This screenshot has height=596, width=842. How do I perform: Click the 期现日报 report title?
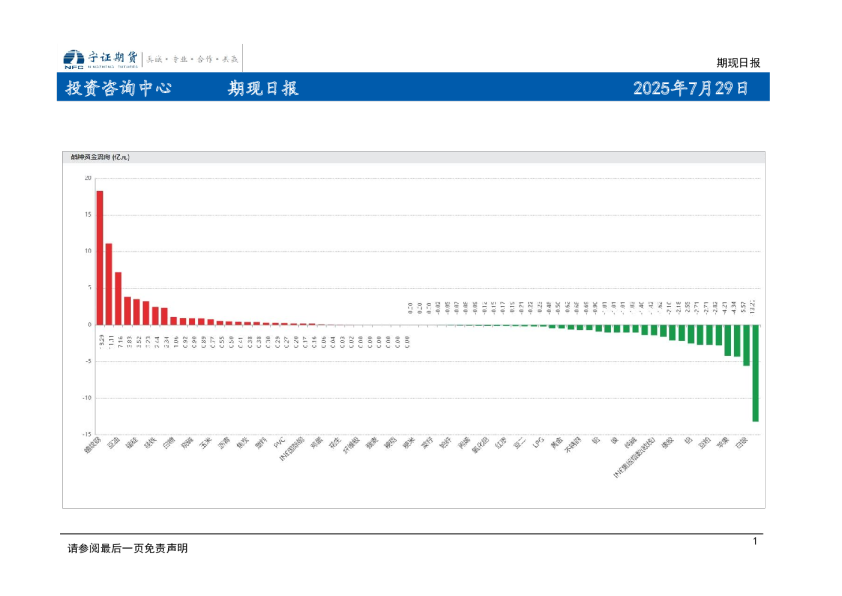pos(263,88)
